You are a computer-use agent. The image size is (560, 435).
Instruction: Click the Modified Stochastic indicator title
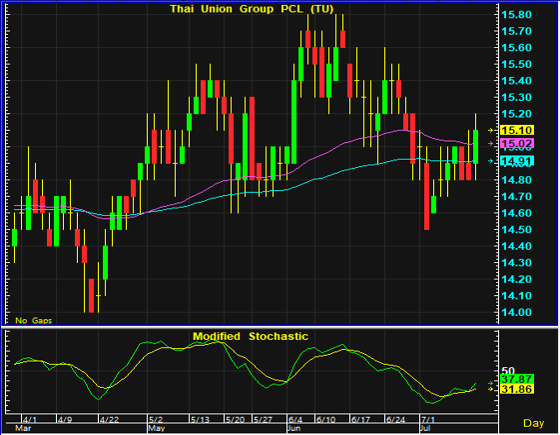pos(250,336)
